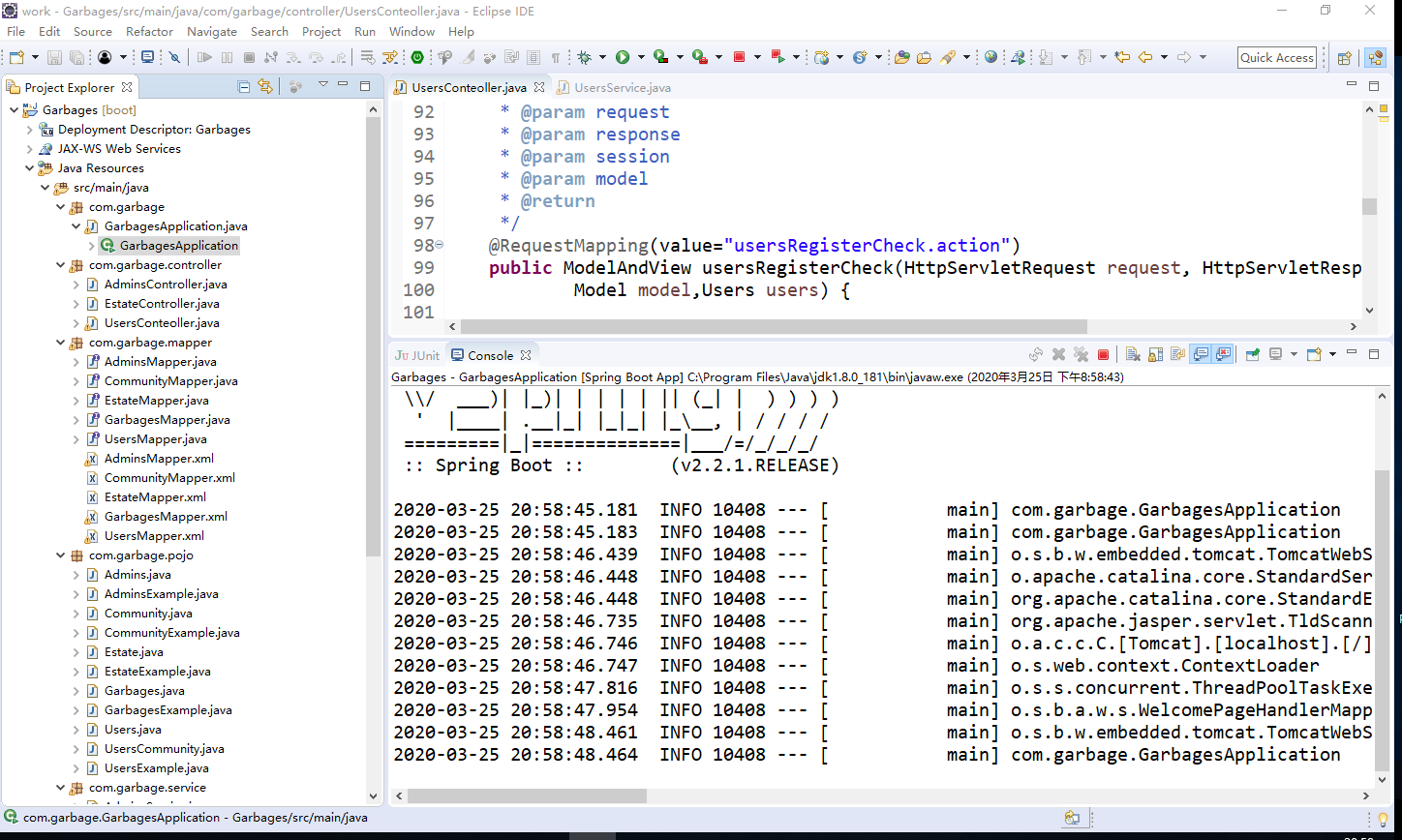The height and width of the screenshot is (840, 1402).
Task: Open the Project Explorer View Menu dropdown
Action: [x=322, y=85]
